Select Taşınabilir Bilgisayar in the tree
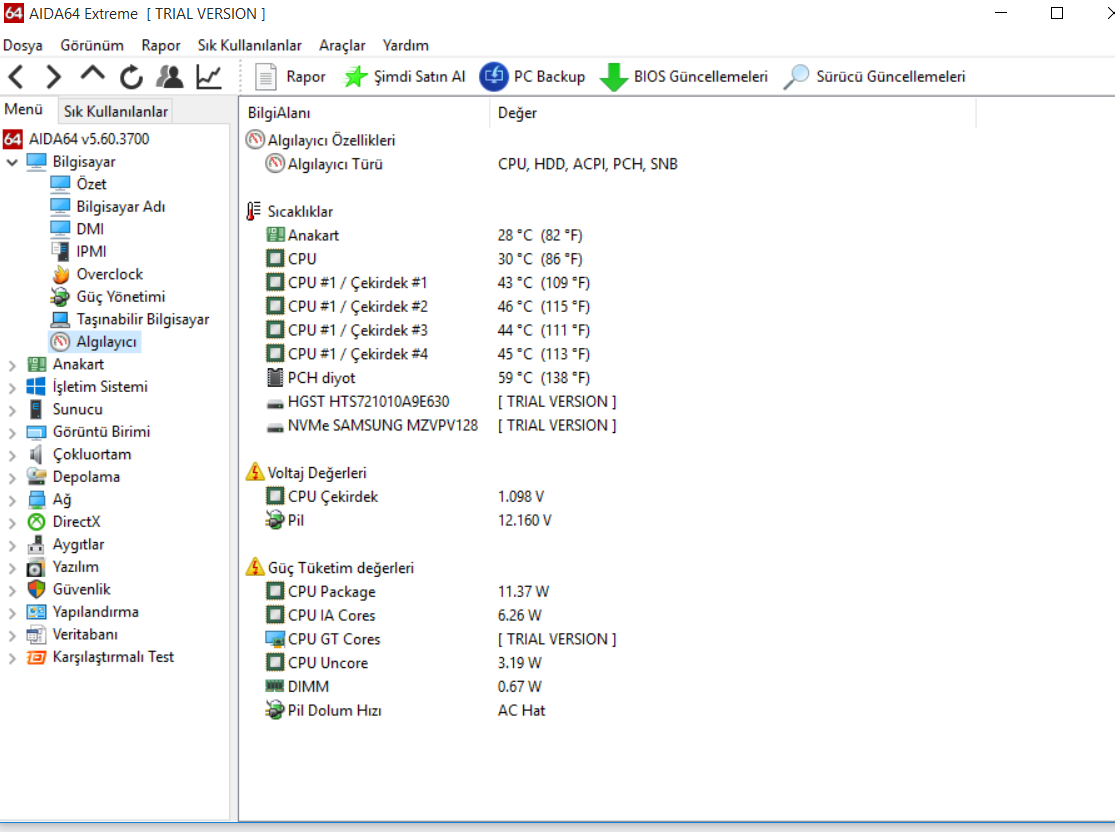This screenshot has width=1115, height=832. pyautogui.click(x=143, y=319)
